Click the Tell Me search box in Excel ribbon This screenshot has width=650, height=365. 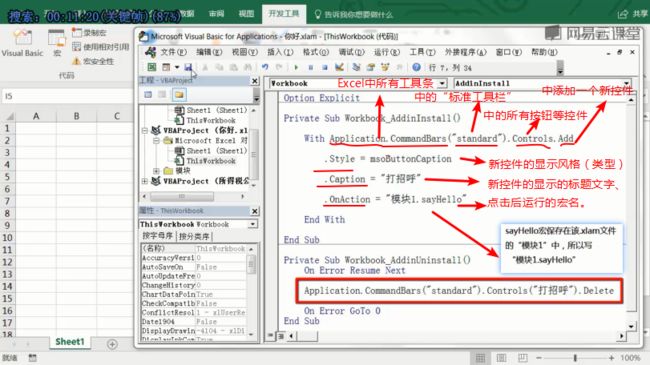click(354, 15)
